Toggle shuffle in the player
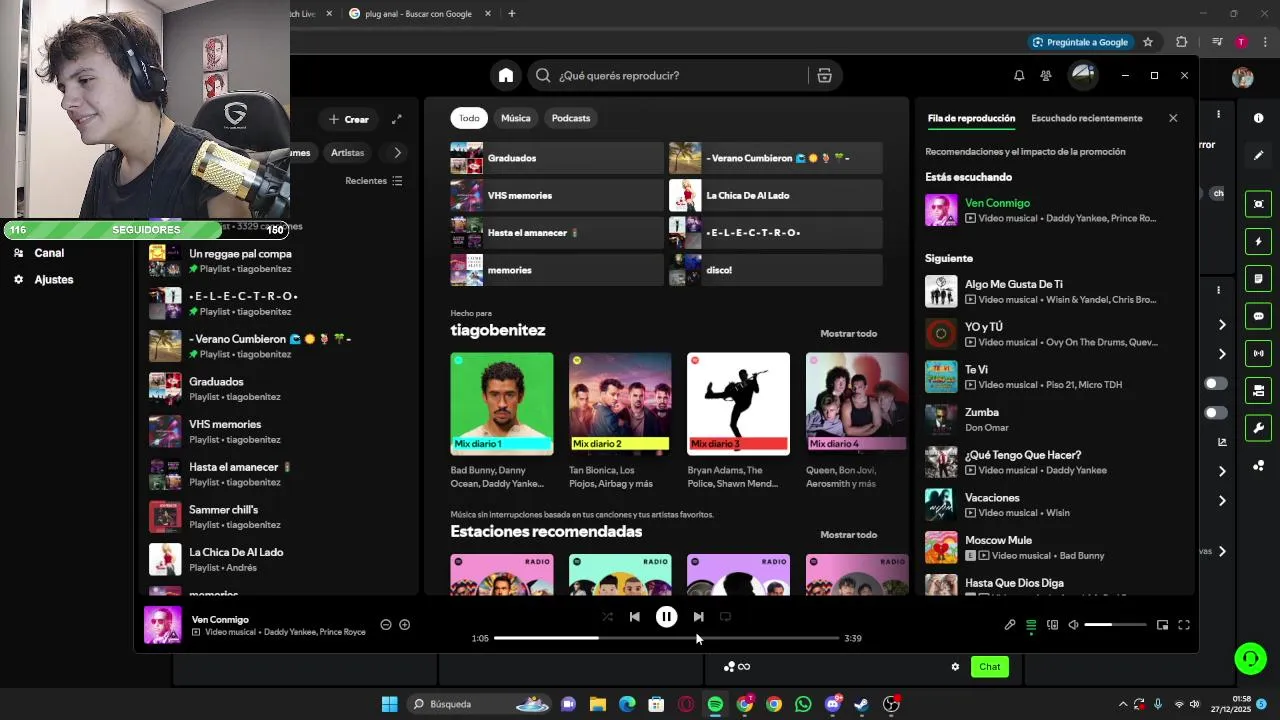The height and width of the screenshot is (720, 1280). 607,617
